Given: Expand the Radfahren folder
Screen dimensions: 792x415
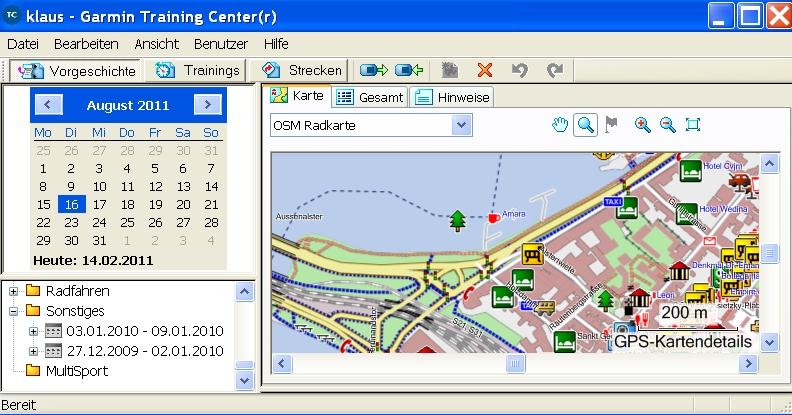Looking at the screenshot, I should click(14, 291).
